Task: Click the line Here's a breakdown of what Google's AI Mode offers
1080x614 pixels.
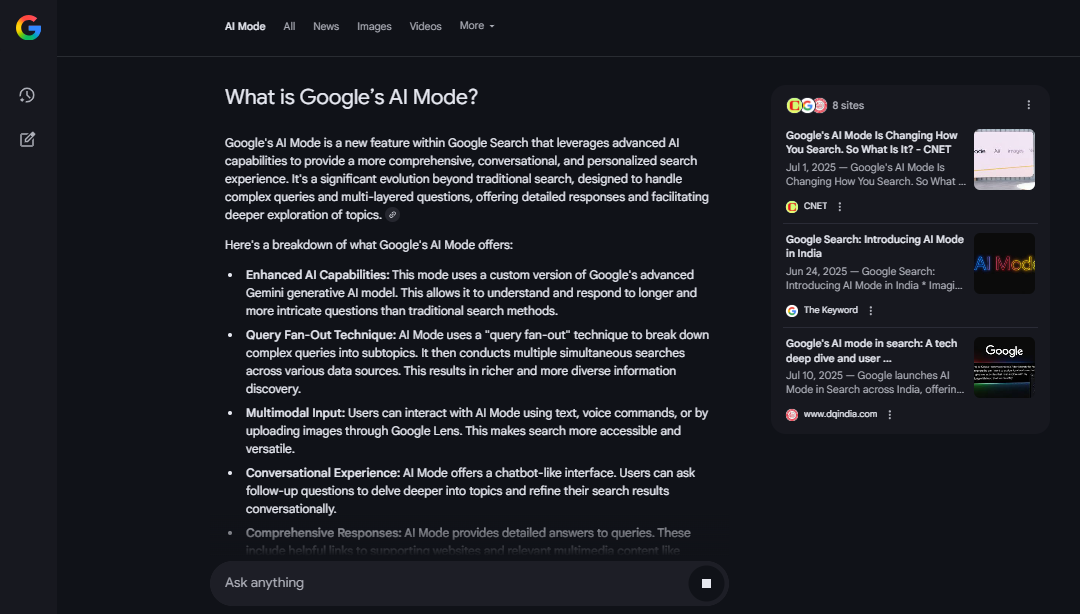Action: point(368,245)
